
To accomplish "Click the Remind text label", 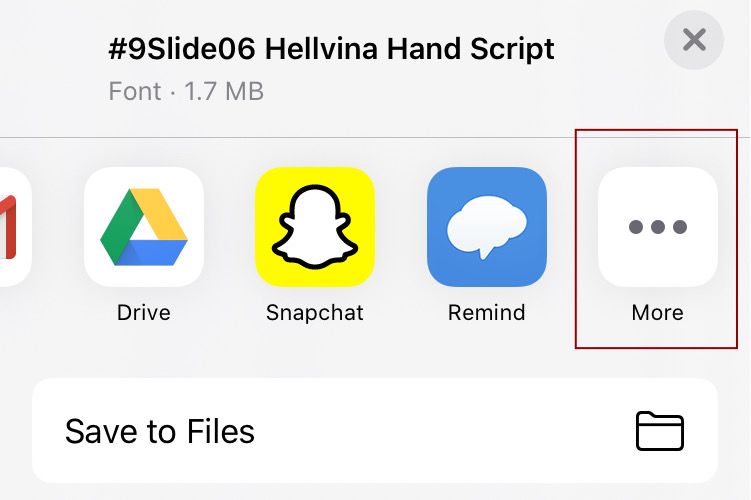I will [487, 313].
